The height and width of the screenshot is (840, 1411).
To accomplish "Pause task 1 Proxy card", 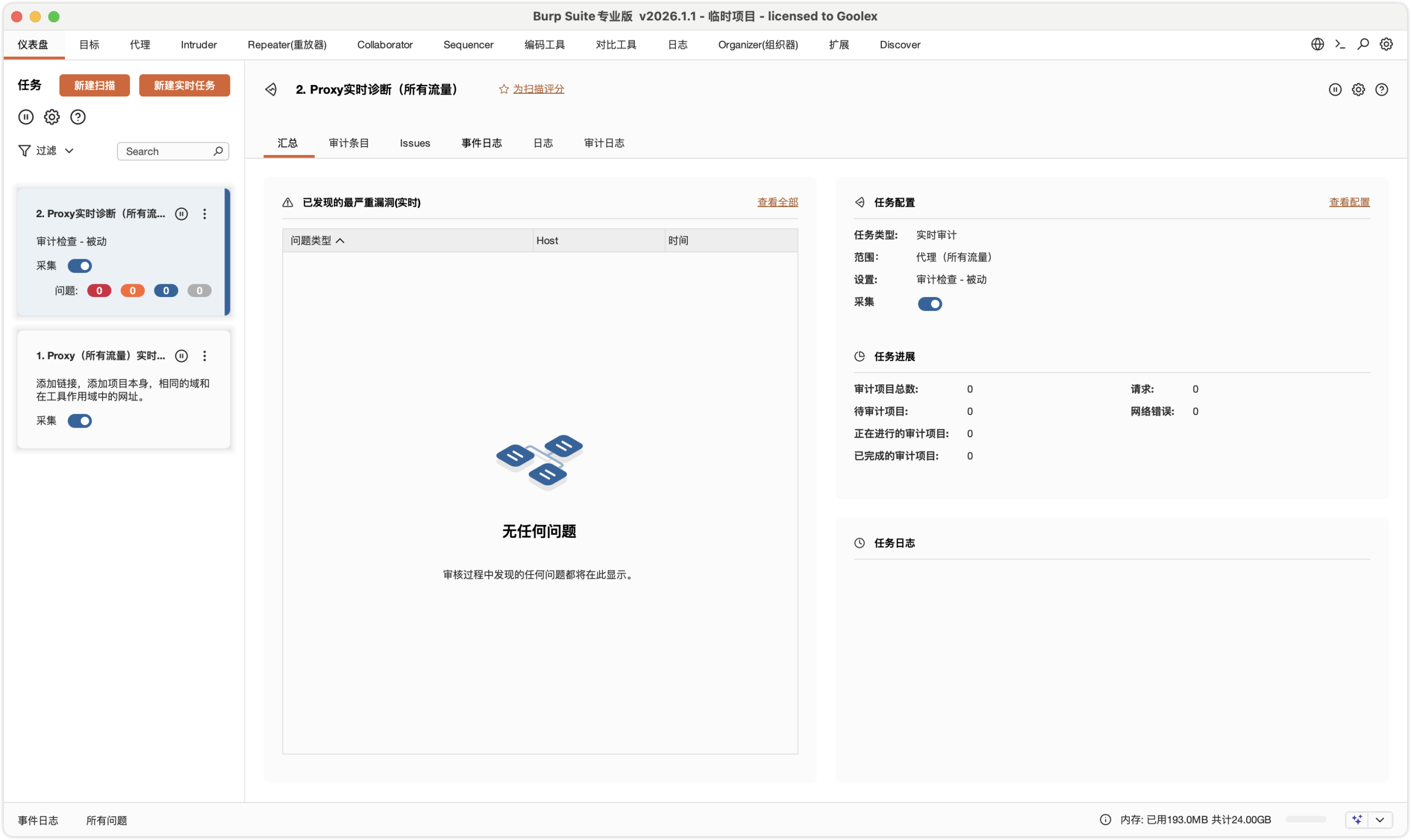I will (181, 356).
